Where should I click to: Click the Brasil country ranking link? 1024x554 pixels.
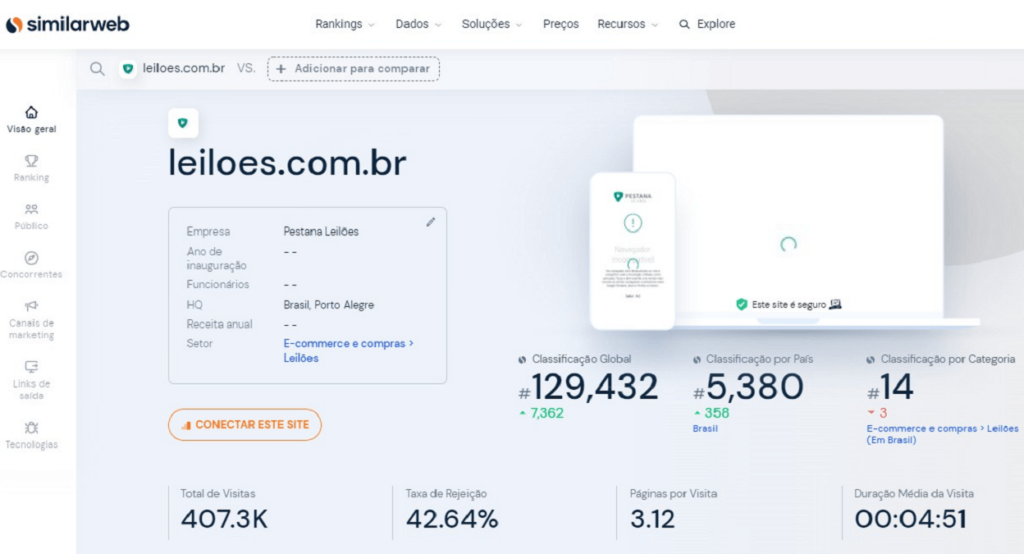(705, 428)
